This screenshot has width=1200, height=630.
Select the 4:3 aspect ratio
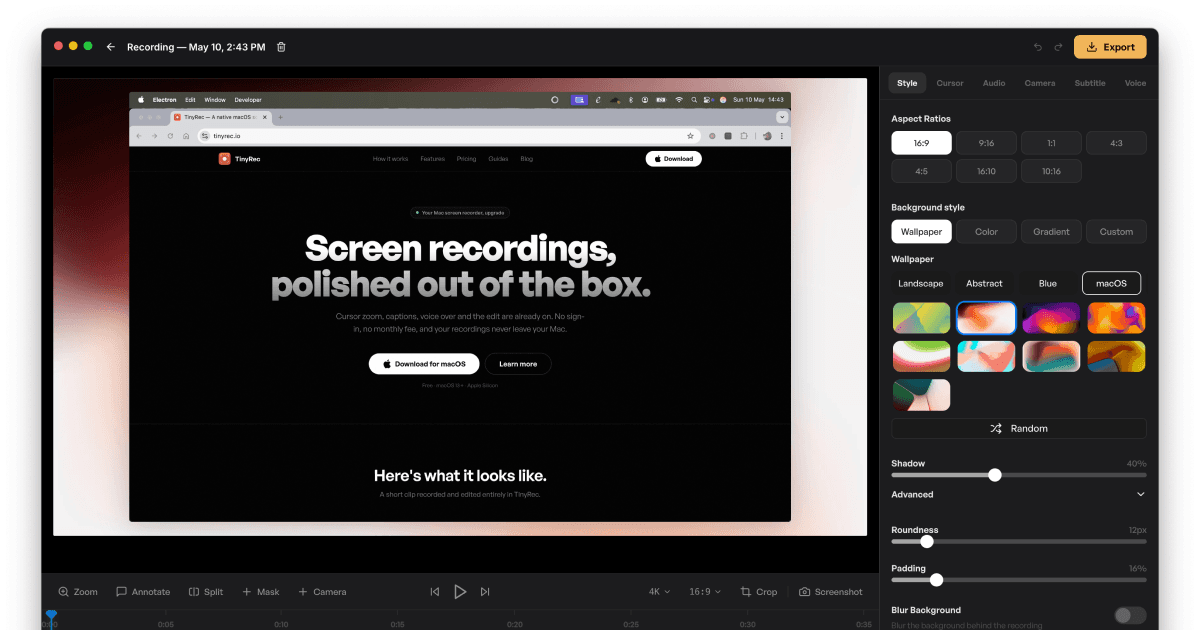(x=1116, y=143)
